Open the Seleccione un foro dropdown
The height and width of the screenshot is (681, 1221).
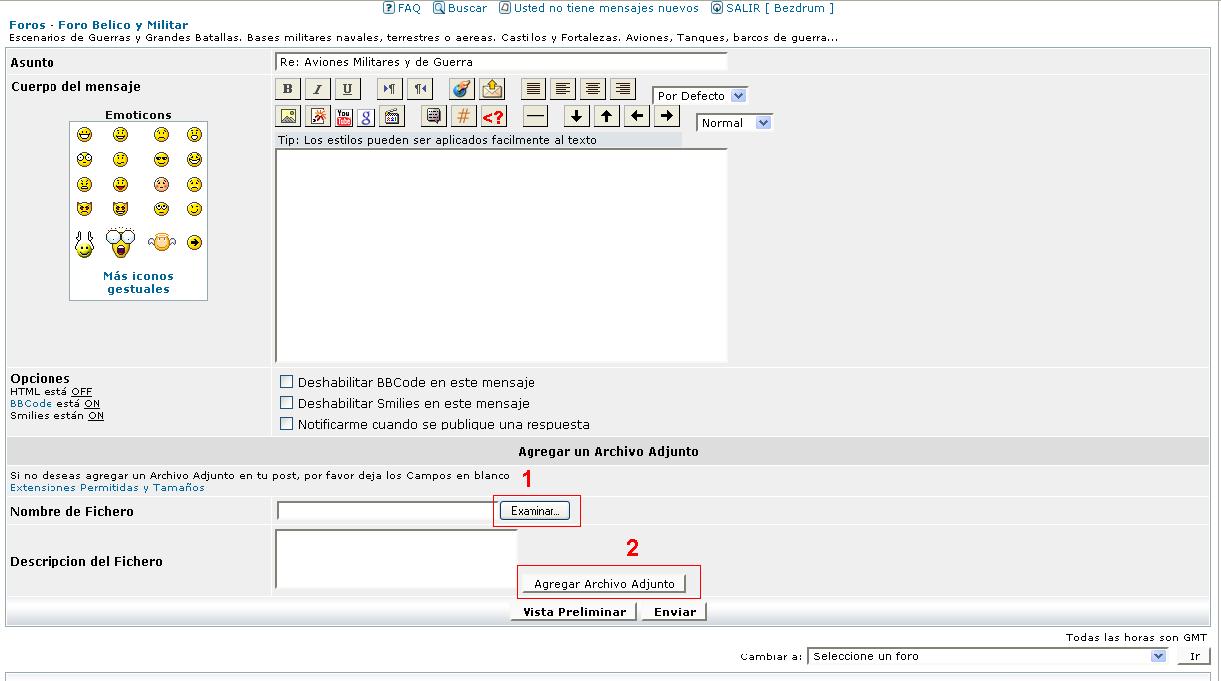point(987,656)
